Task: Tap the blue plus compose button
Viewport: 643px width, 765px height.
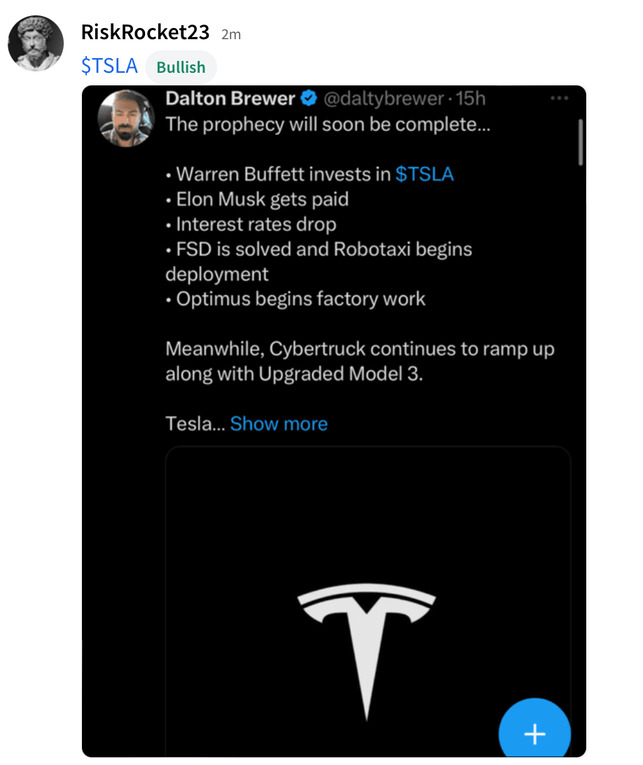Action: [x=534, y=733]
